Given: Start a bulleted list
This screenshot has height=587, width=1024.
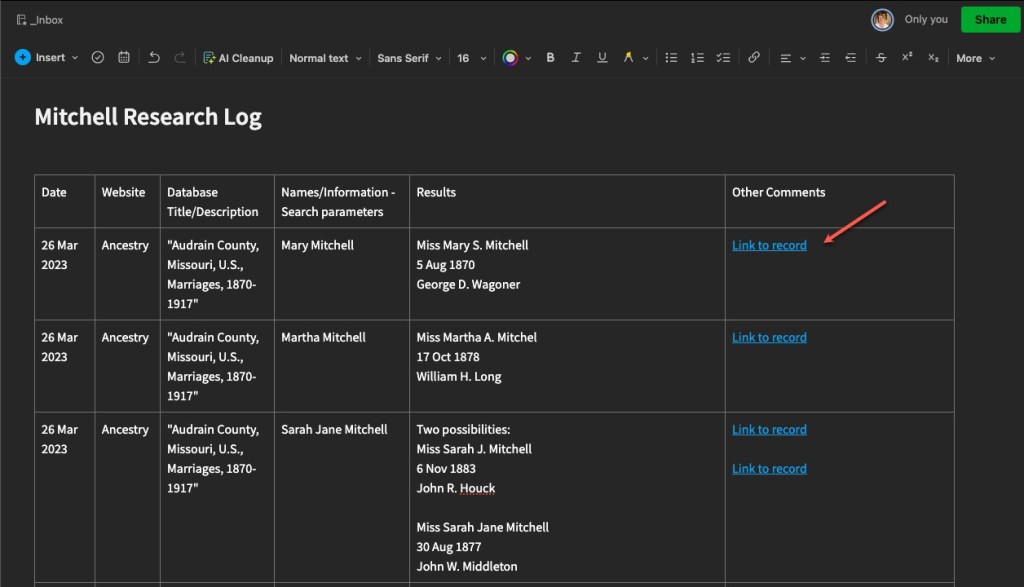Looking at the screenshot, I should tap(672, 58).
